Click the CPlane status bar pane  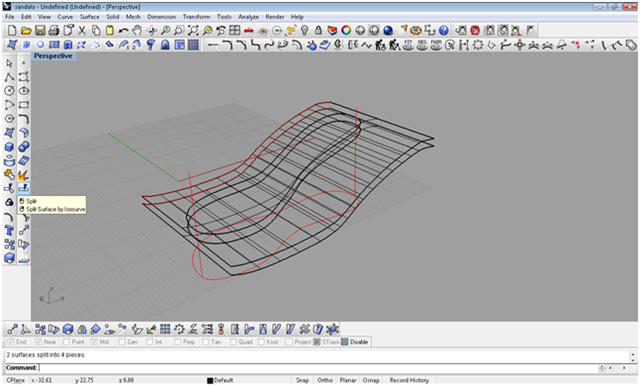(16, 380)
